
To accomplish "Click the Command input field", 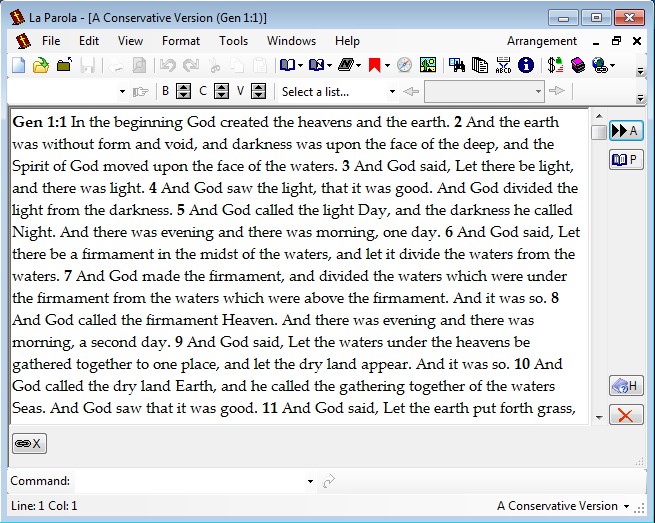I will pyautogui.click(x=190, y=482).
